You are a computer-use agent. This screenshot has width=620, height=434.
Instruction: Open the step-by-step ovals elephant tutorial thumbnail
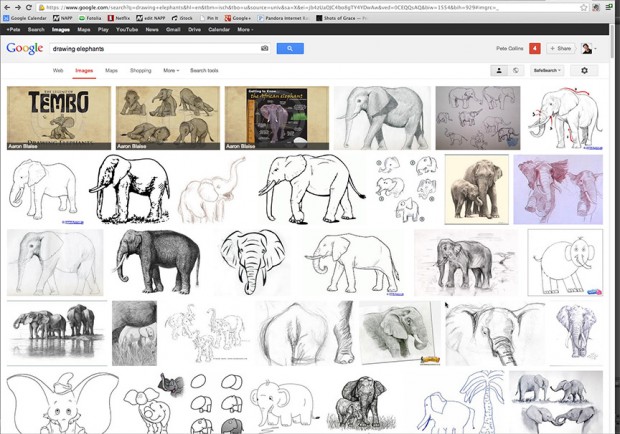(x=216, y=402)
